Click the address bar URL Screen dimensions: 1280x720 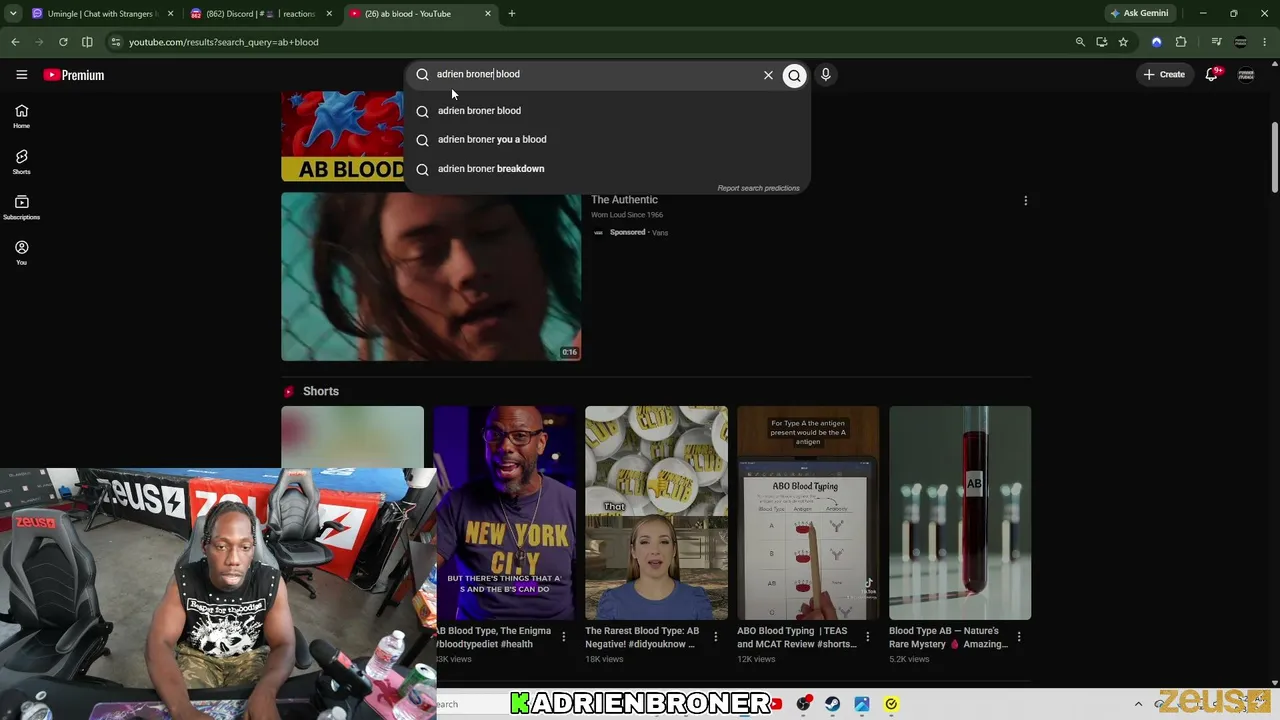[223, 42]
